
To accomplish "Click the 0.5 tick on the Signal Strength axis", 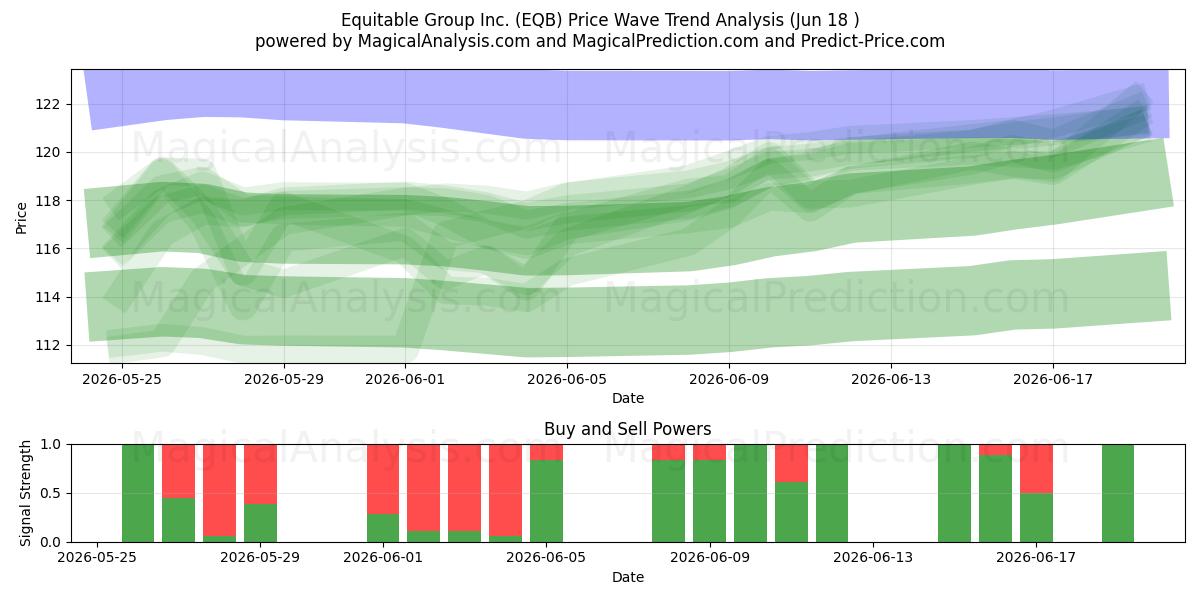I will point(52,493).
